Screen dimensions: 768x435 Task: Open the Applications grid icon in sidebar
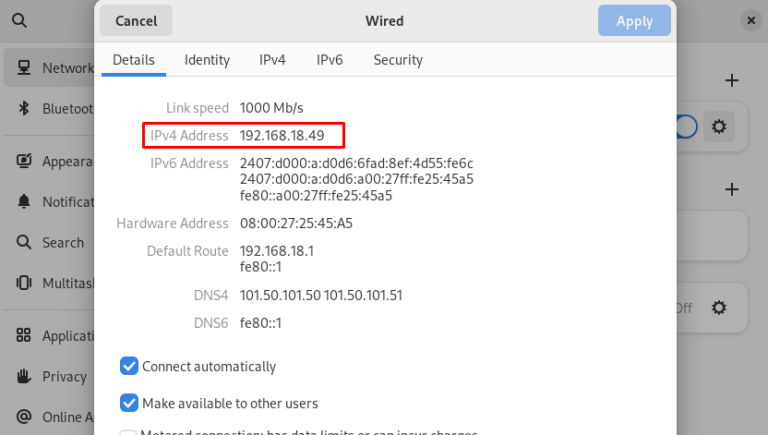[24, 336]
